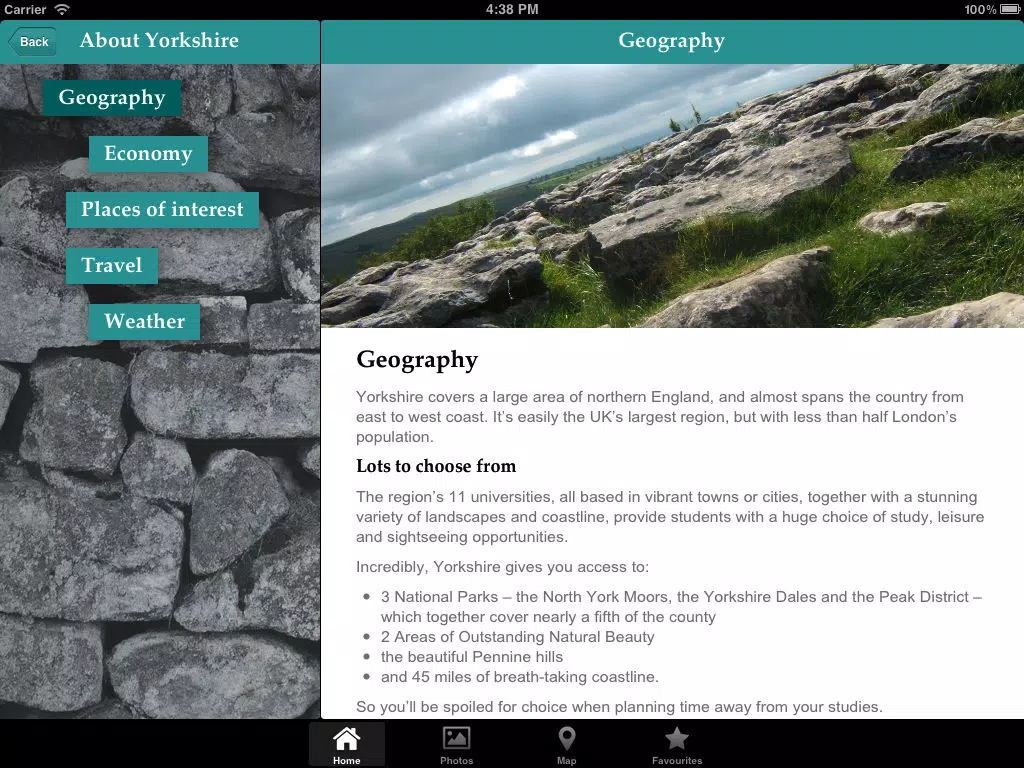Click the battery indicator in status bar

(1009, 9)
